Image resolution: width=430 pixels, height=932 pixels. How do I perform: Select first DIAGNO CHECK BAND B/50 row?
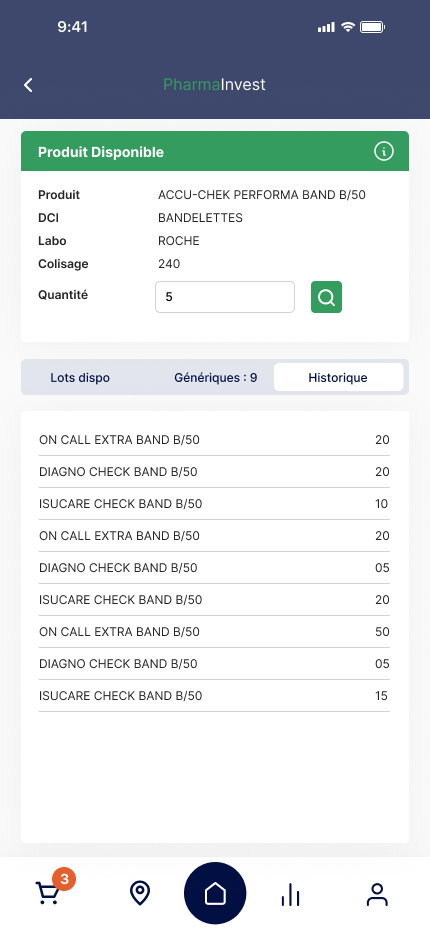pyautogui.click(x=214, y=472)
